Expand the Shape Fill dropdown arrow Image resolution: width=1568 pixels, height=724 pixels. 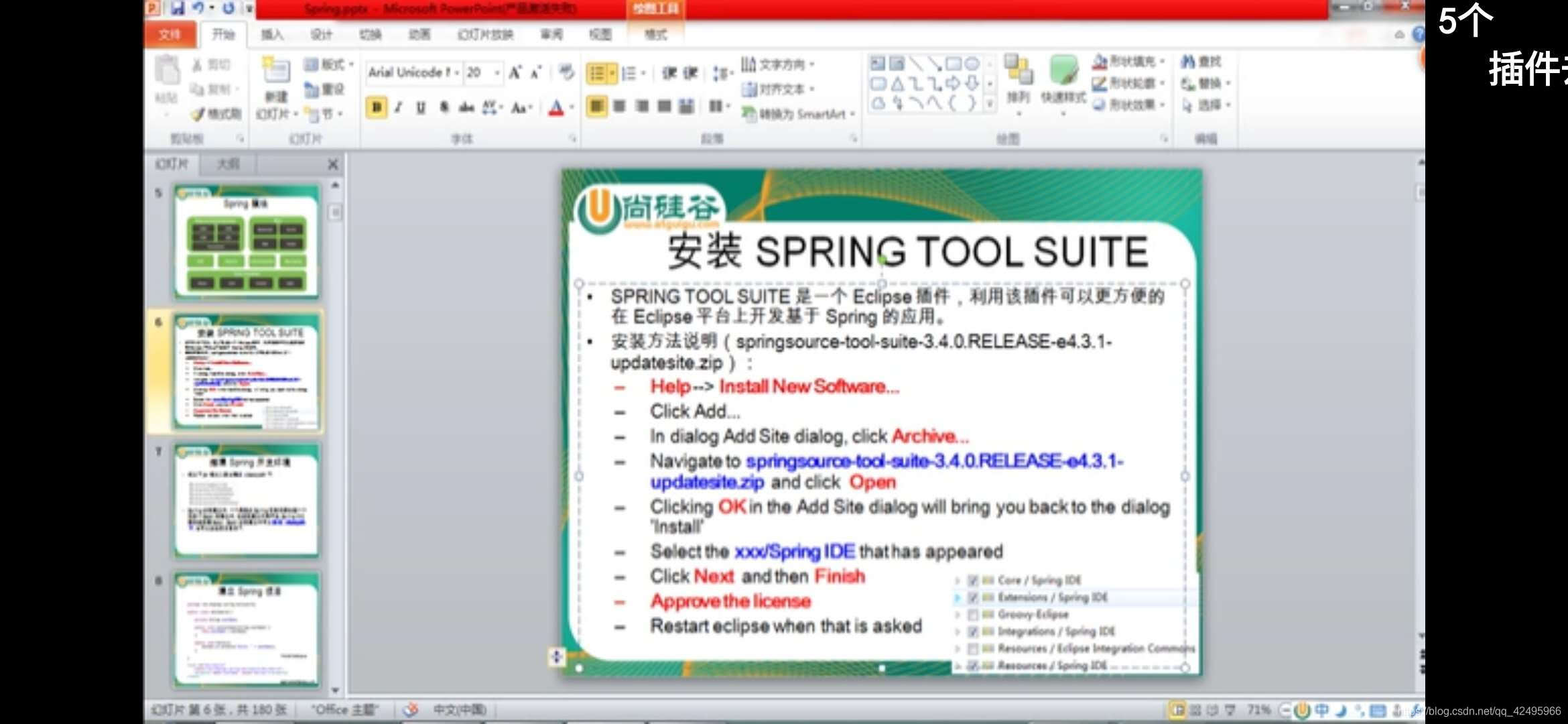1163,62
